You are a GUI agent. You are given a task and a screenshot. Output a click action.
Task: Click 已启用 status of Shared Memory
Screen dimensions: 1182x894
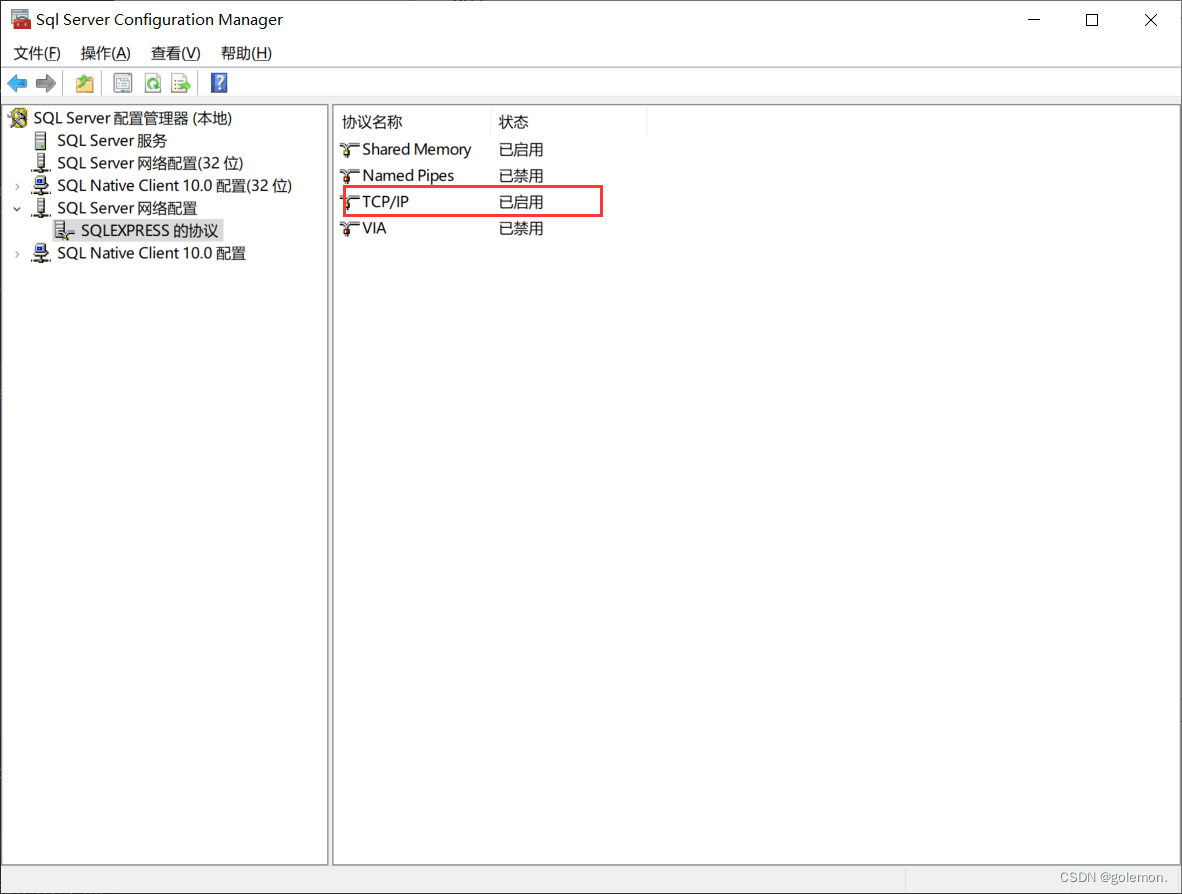[521, 150]
